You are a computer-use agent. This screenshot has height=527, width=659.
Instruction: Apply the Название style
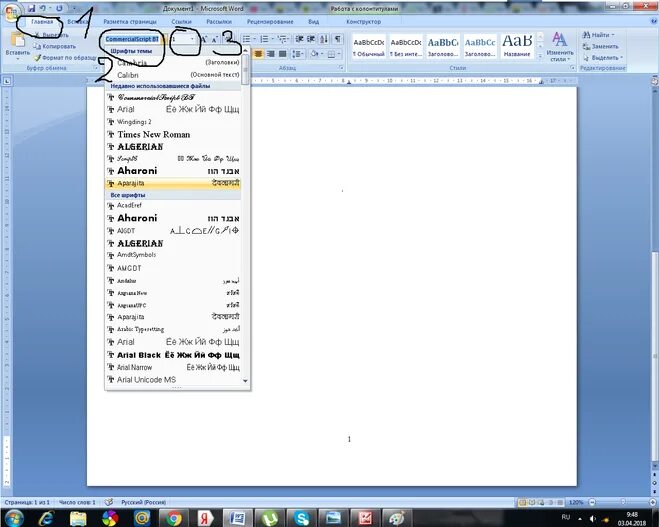[x=517, y=46]
